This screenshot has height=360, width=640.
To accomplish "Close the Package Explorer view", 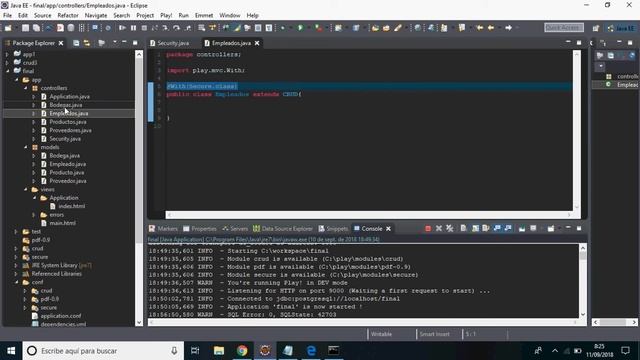I will coord(61,43).
